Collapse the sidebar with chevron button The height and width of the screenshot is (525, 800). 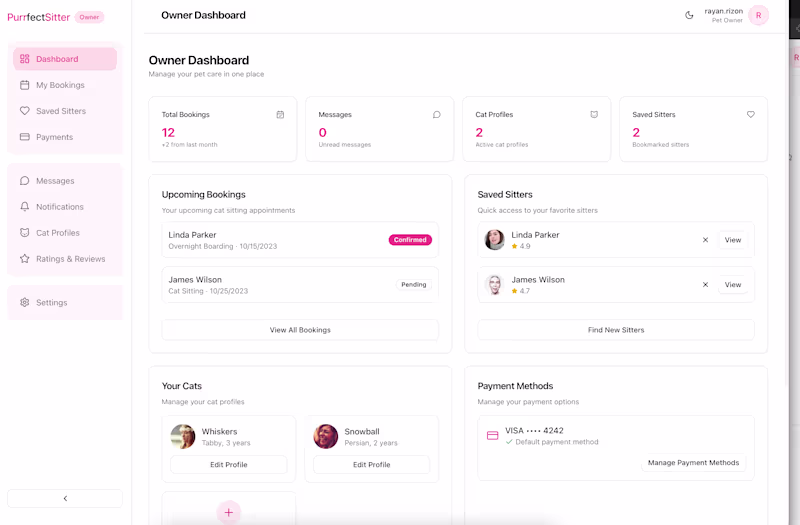click(x=65, y=498)
